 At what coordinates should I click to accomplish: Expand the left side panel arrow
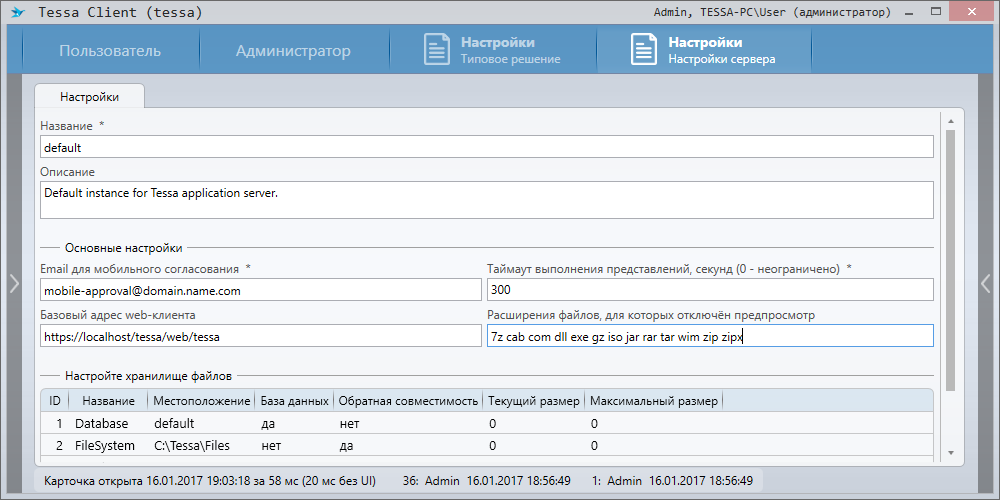(14, 283)
